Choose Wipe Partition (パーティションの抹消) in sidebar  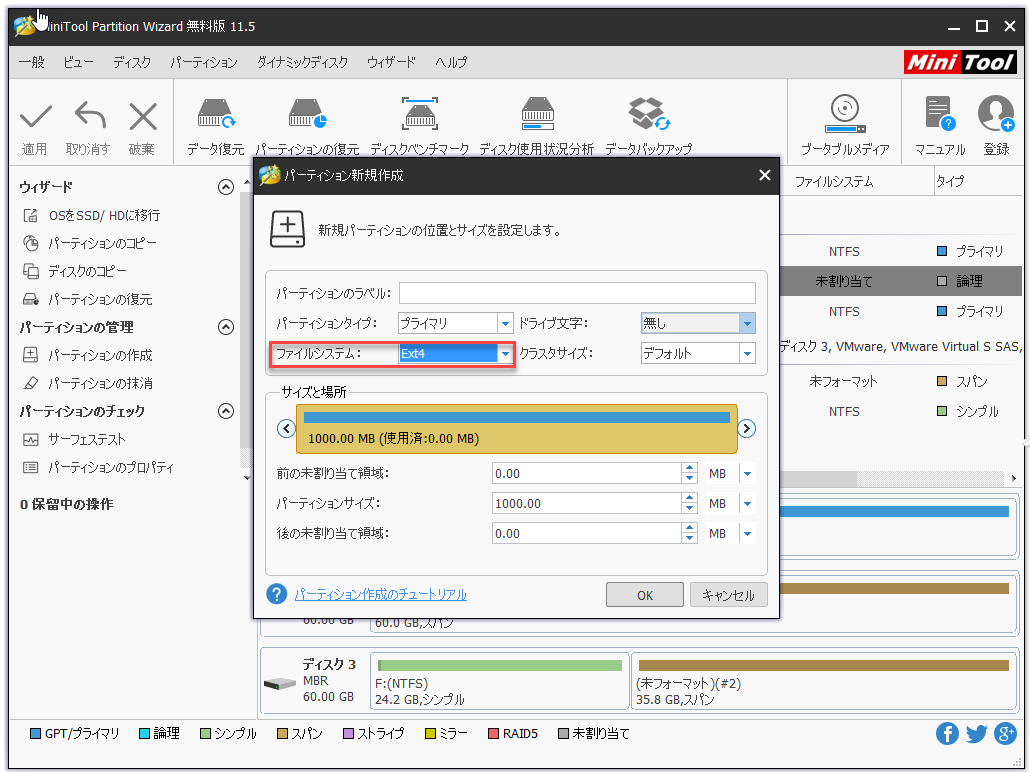point(87,383)
